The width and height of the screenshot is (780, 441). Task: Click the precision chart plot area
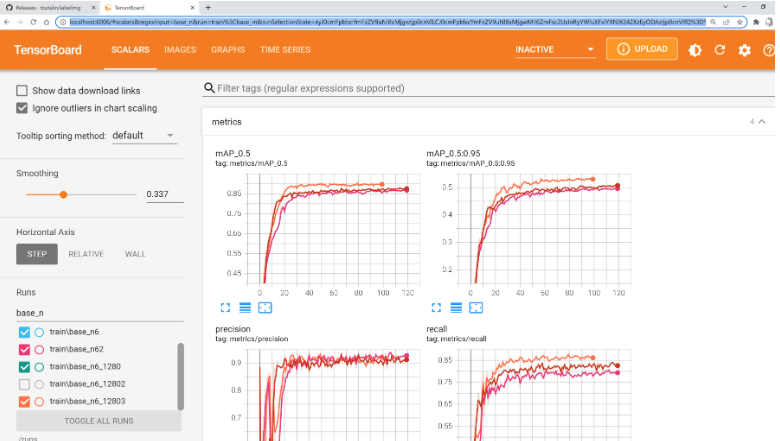pyautogui.click(x=333, y=395)
